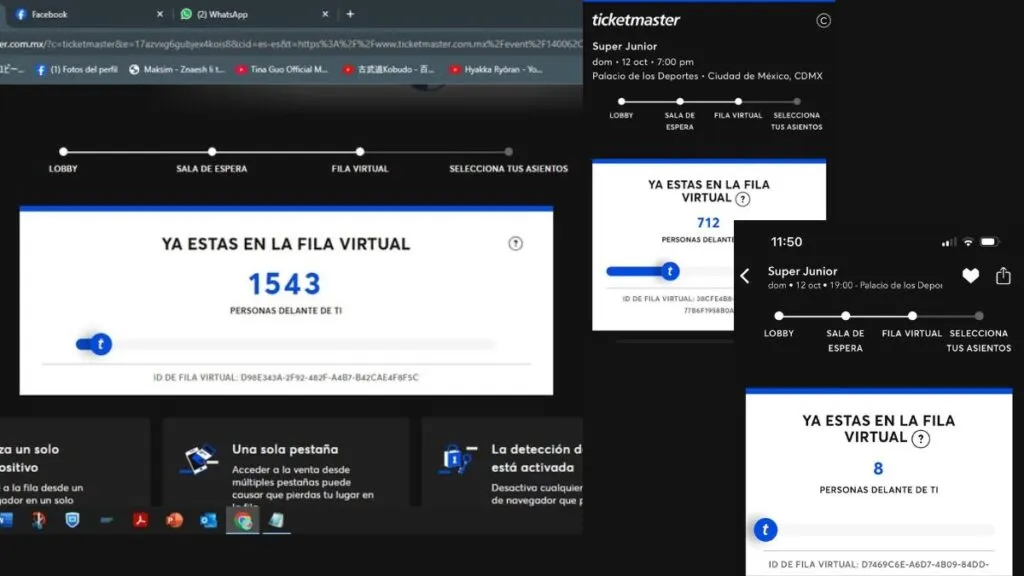Tap the 't' progress handle on phone card
This screenshot has width=1024, height=576.
[765, 530]
